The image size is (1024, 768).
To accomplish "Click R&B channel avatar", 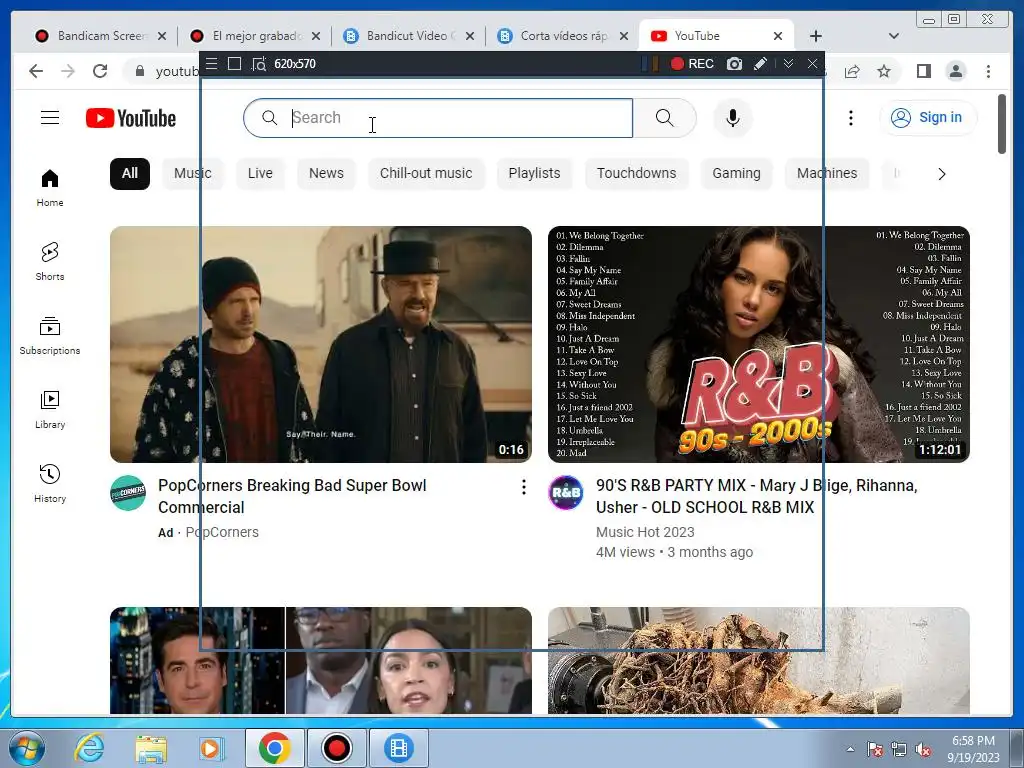I will (x=566, y=493).
